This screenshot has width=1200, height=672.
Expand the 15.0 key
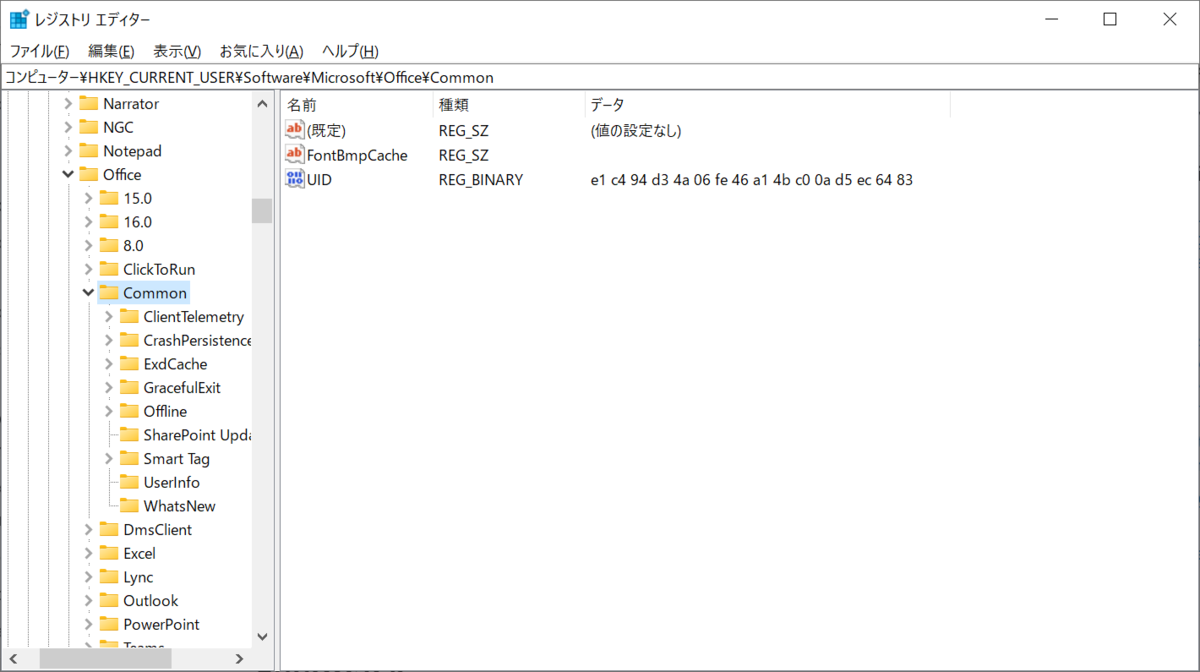pos(88,198)
